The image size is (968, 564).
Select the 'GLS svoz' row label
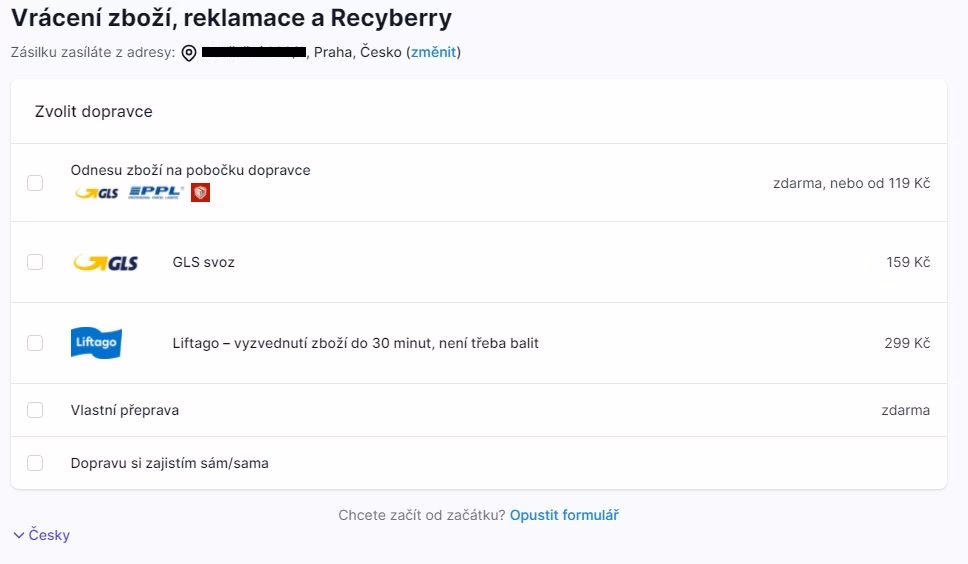point(203,263)
